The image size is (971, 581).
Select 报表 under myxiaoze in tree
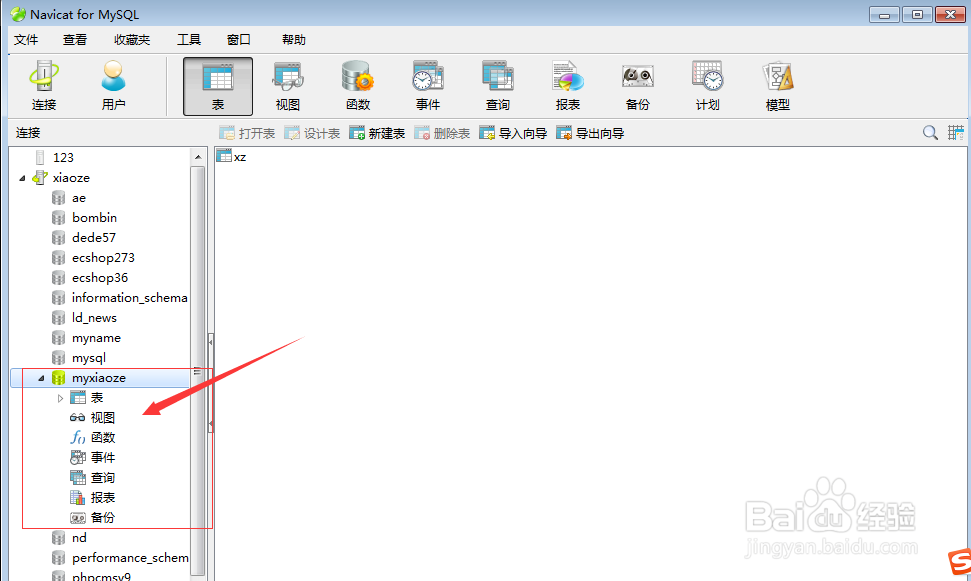click(x=102, y=498)
